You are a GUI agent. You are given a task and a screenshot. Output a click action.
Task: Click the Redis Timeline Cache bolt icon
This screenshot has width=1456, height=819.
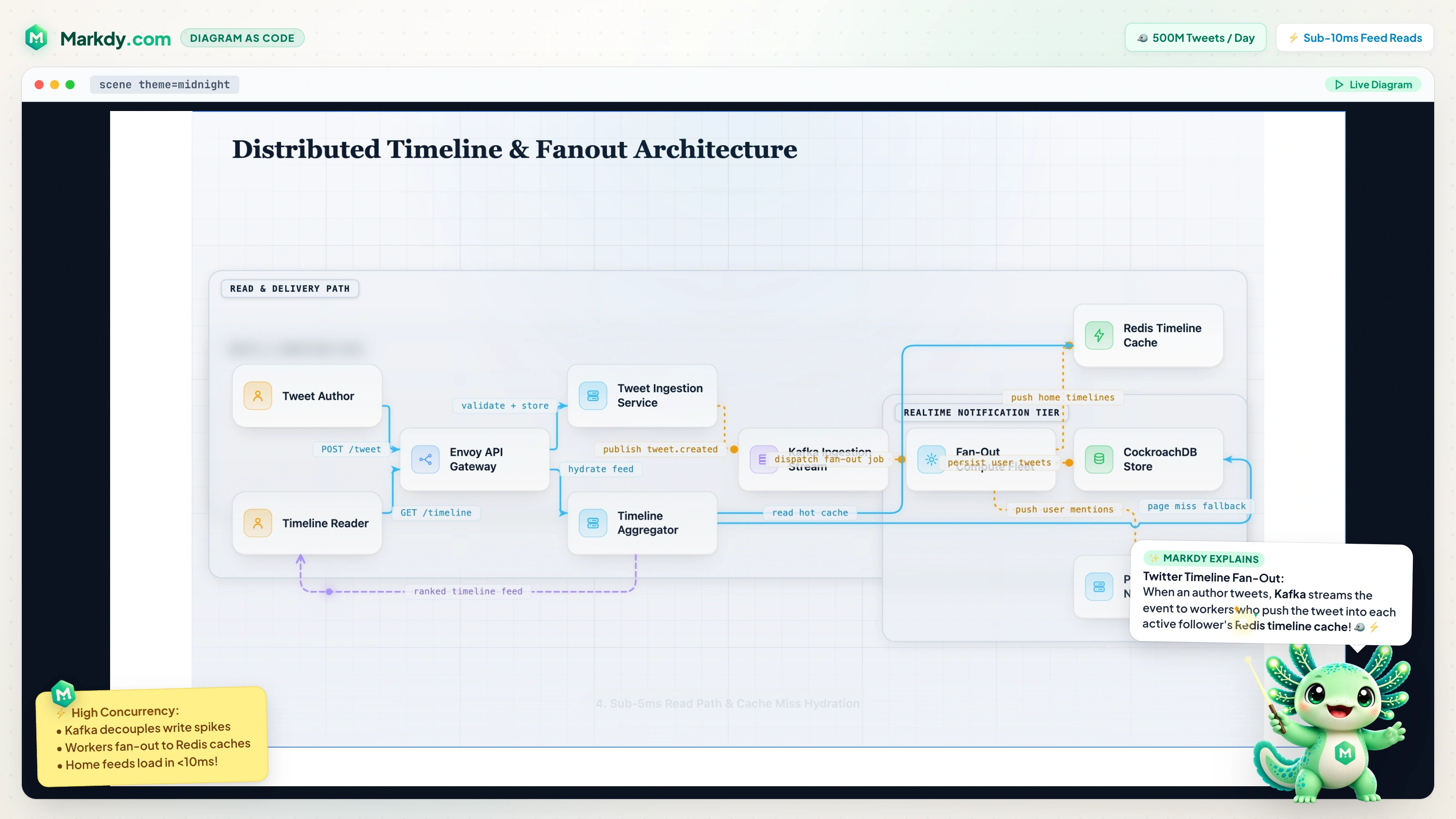click(x=1099, y=335)
